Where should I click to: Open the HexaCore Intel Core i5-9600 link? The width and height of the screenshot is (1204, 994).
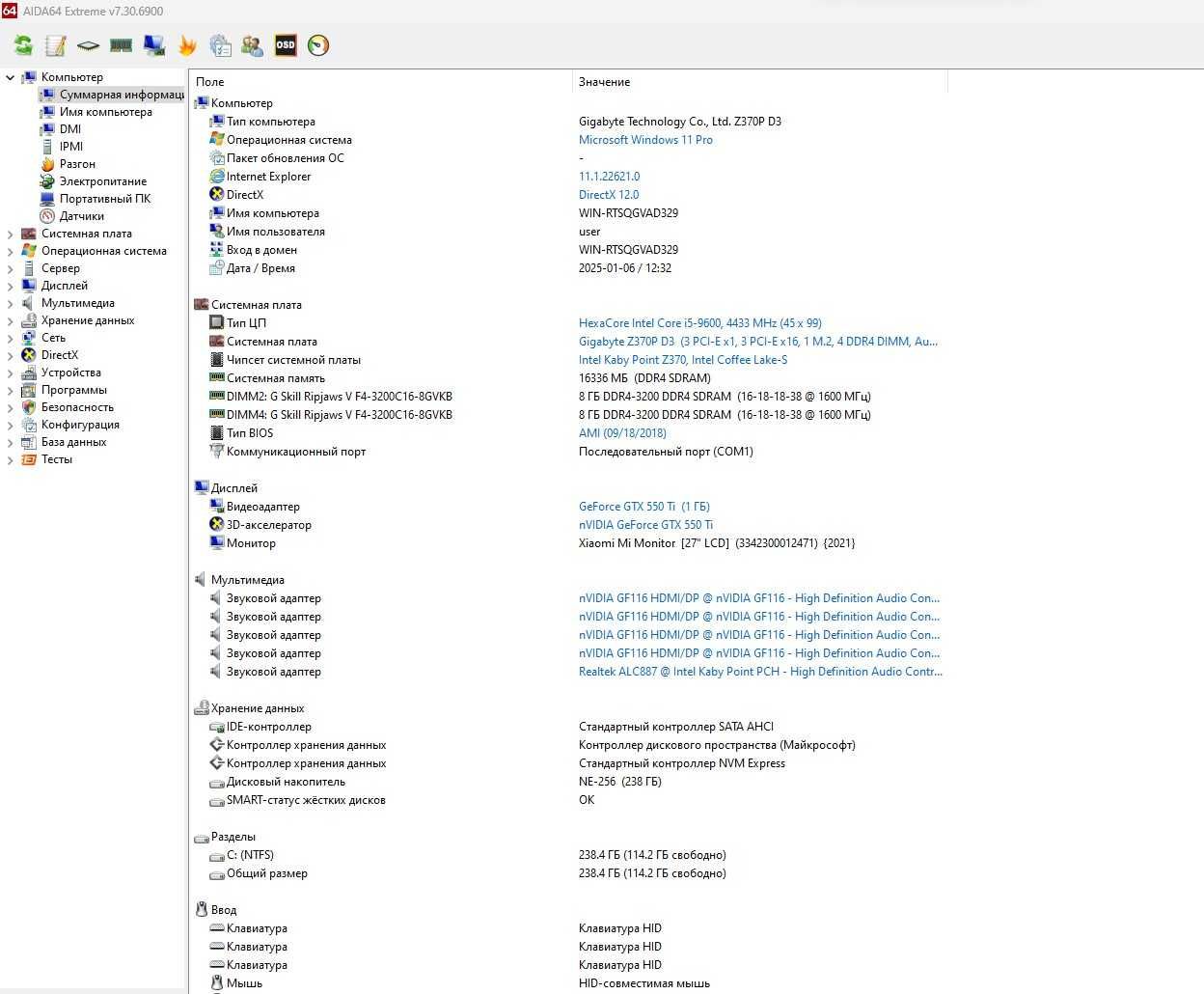coord(700,323)
